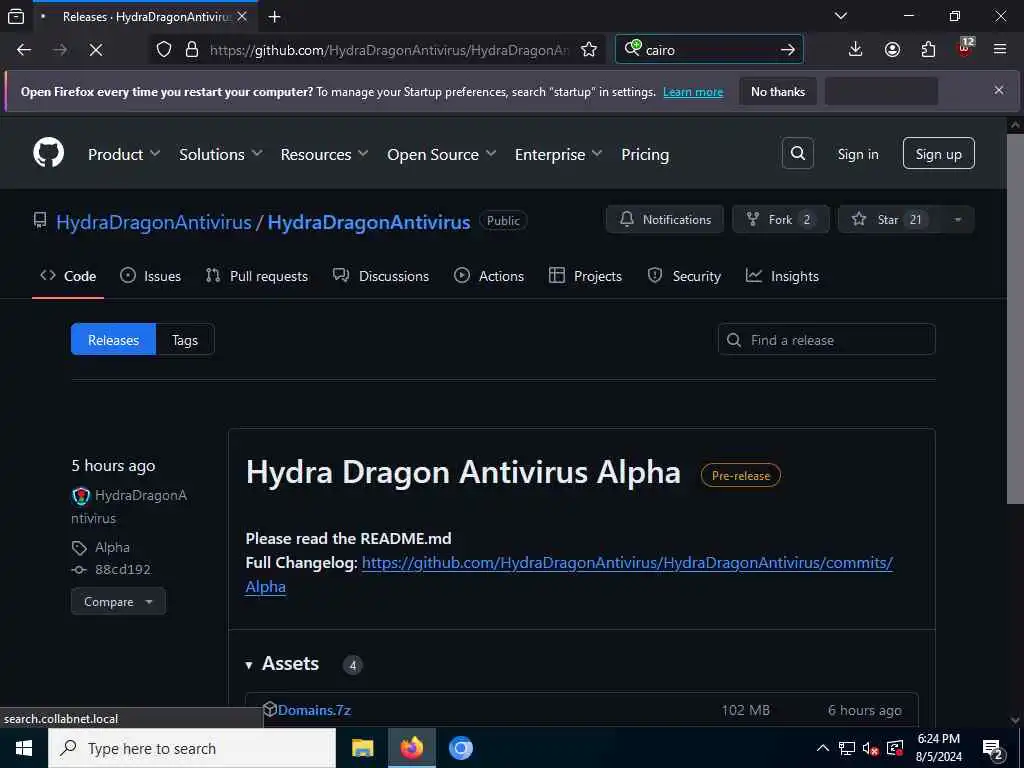
Task: Open the Firefox View icon in tab bar
Action: click(16, 16)
